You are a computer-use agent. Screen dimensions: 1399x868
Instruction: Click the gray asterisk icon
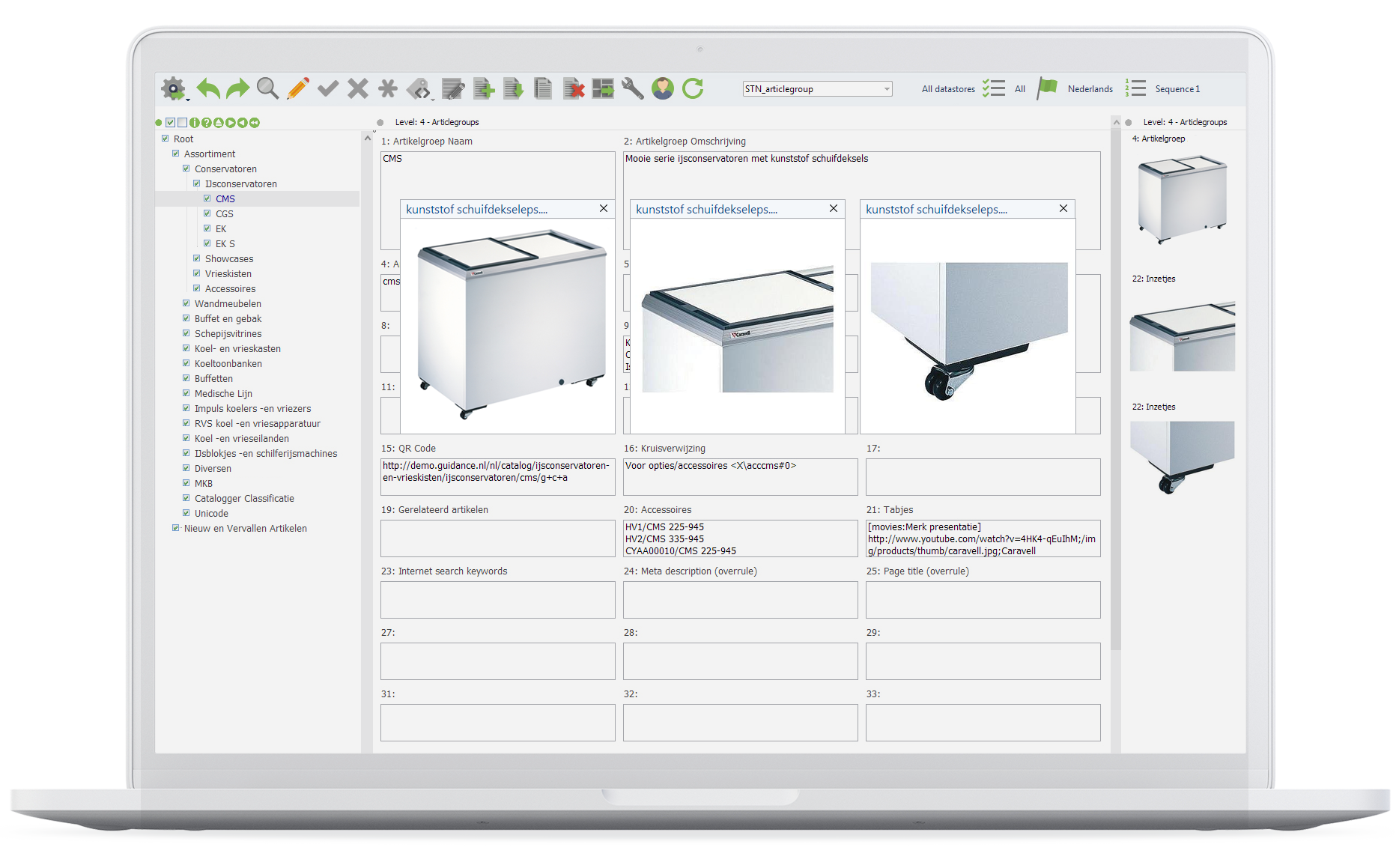click(x=387, y=88)
